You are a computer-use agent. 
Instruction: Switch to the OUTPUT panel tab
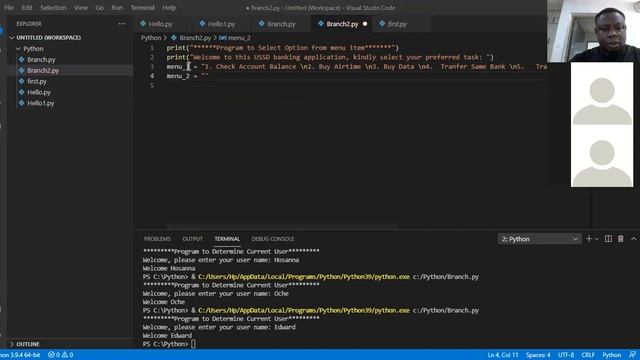192,239
